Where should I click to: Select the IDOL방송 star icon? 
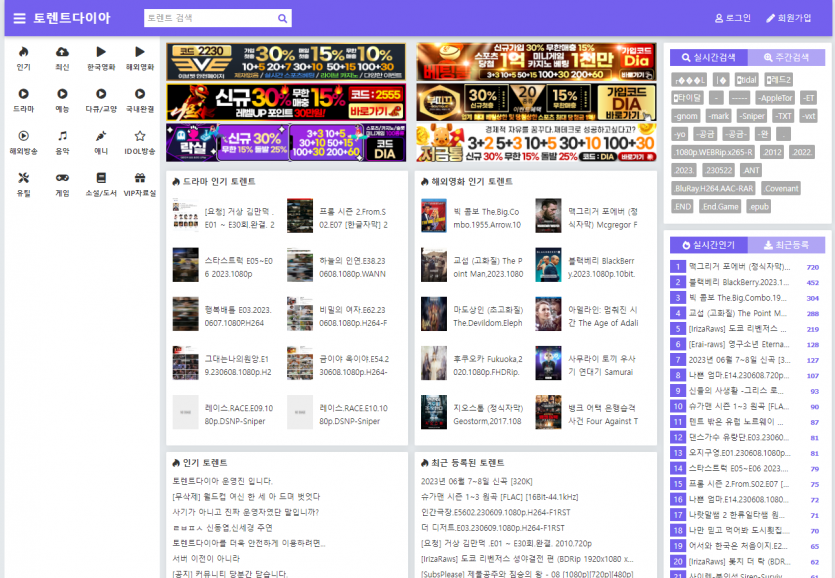pyautogui.click(x=140, y=136)
